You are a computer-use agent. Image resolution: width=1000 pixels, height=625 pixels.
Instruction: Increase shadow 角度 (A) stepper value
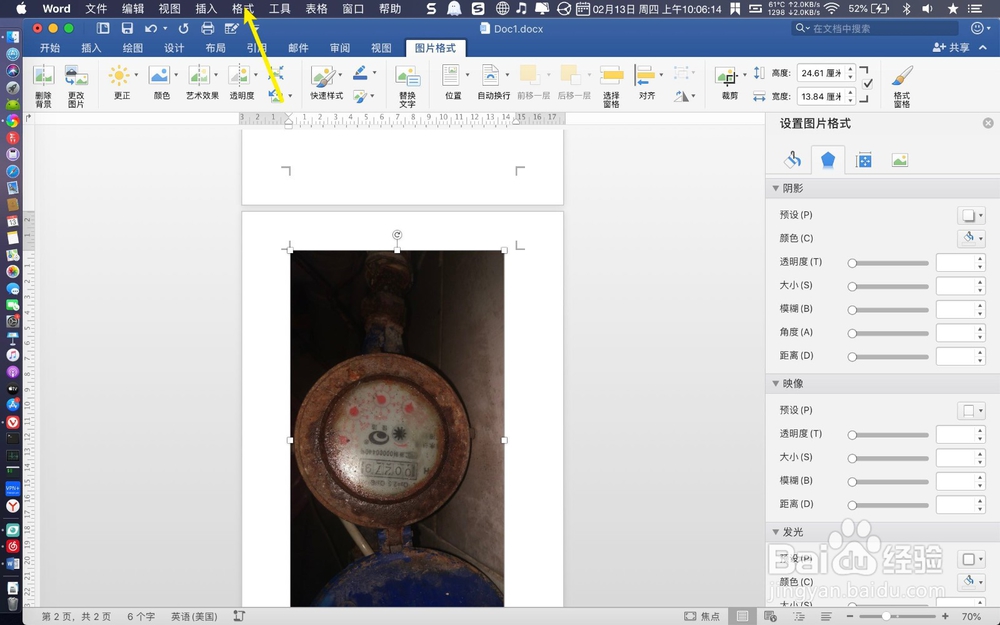(x=980, y=329)
